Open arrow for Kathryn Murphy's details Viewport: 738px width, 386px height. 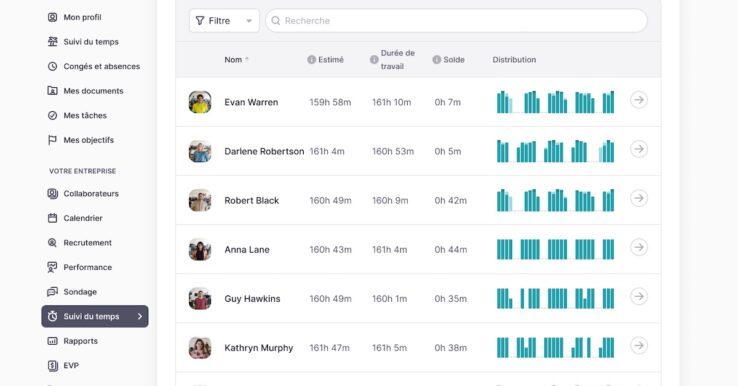pyautogui.click(x=639, y=346)
